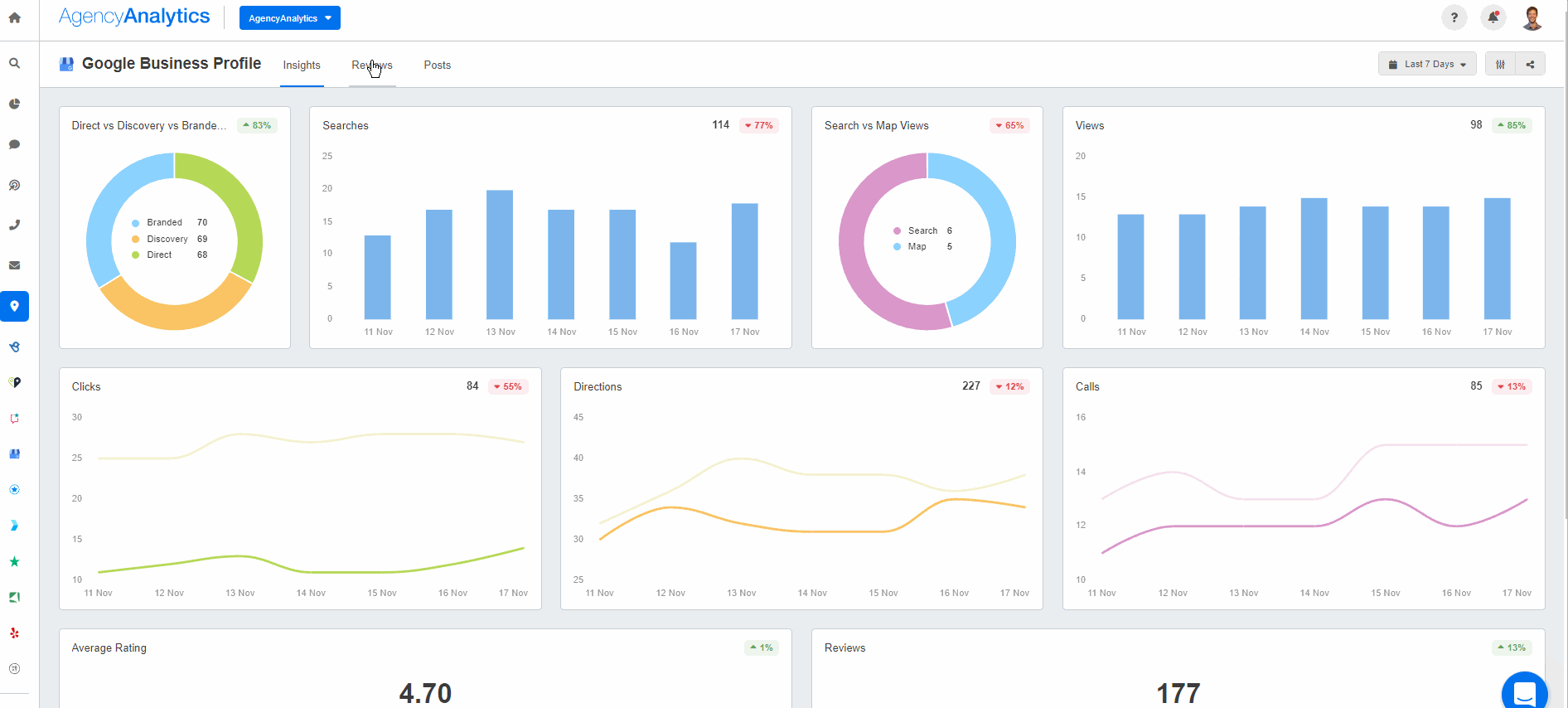Open the help question mark icon
This screenshot has width=1568, height=708.
pyautogui.click(x=1454, y=17)
